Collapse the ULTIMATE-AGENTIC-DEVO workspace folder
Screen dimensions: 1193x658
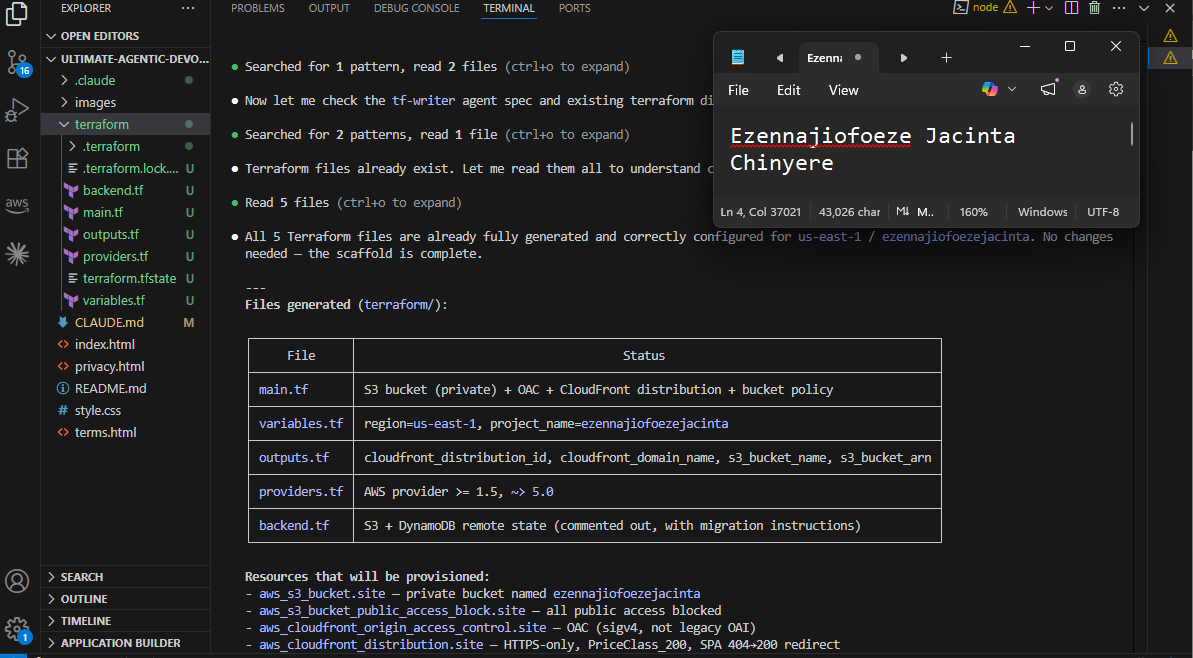click(52, 59)
